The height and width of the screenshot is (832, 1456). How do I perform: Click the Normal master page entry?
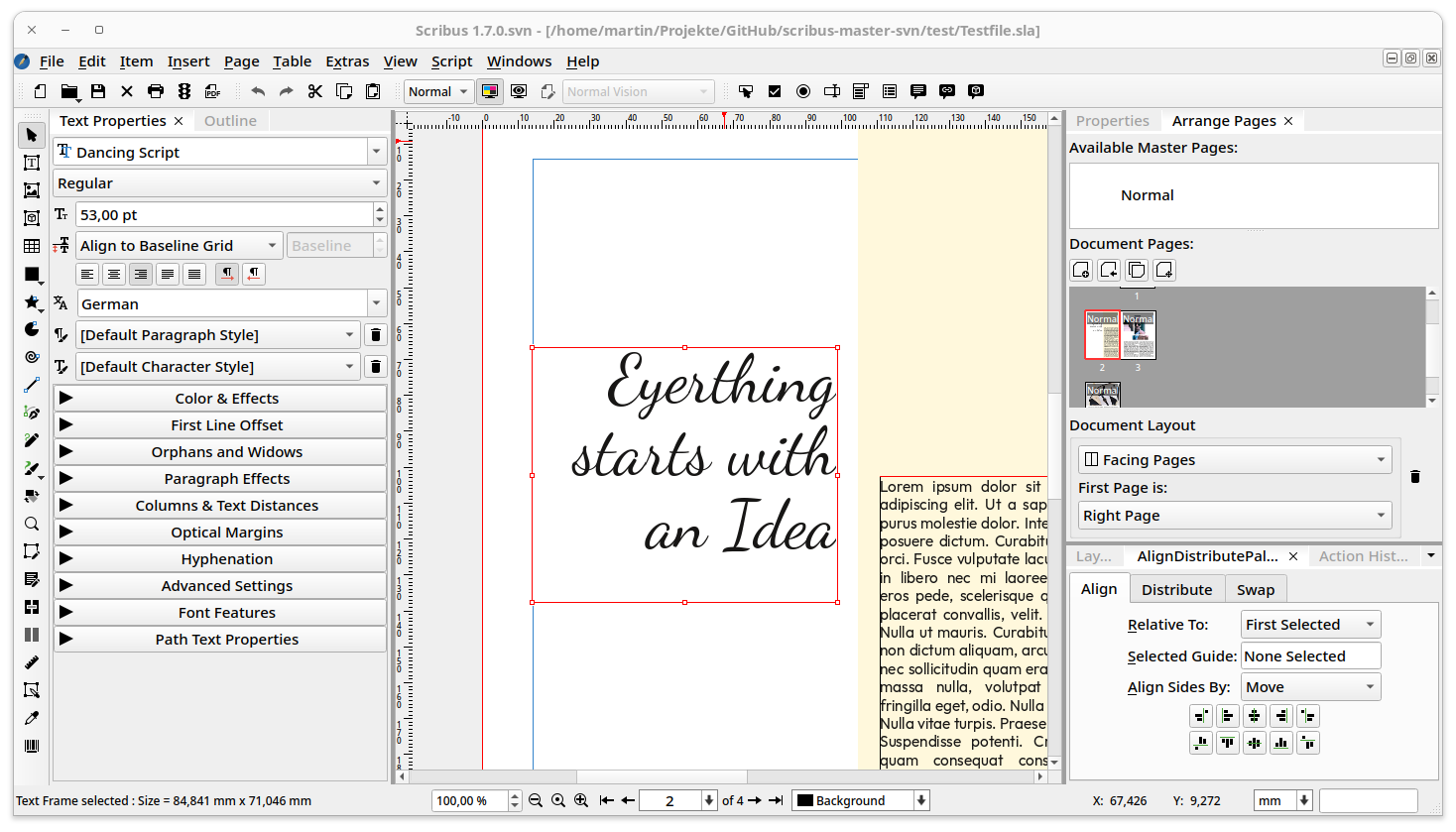point(1148,195)
